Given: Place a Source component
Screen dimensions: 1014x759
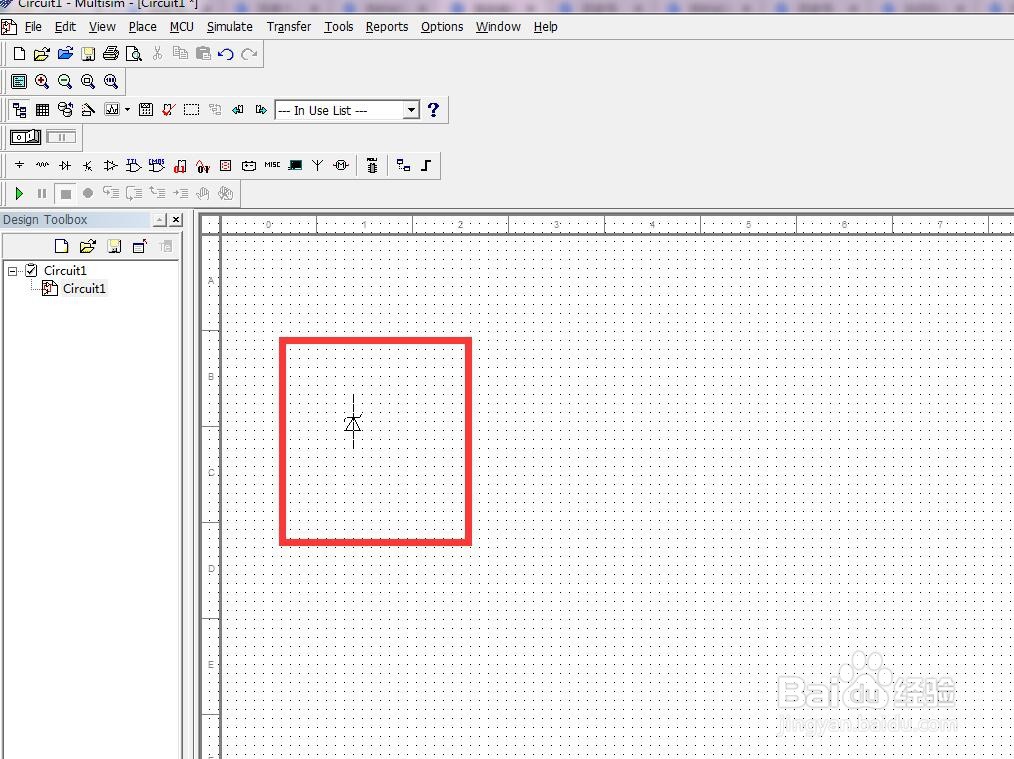Looking at the screenshot, I should tap(19, 166).
